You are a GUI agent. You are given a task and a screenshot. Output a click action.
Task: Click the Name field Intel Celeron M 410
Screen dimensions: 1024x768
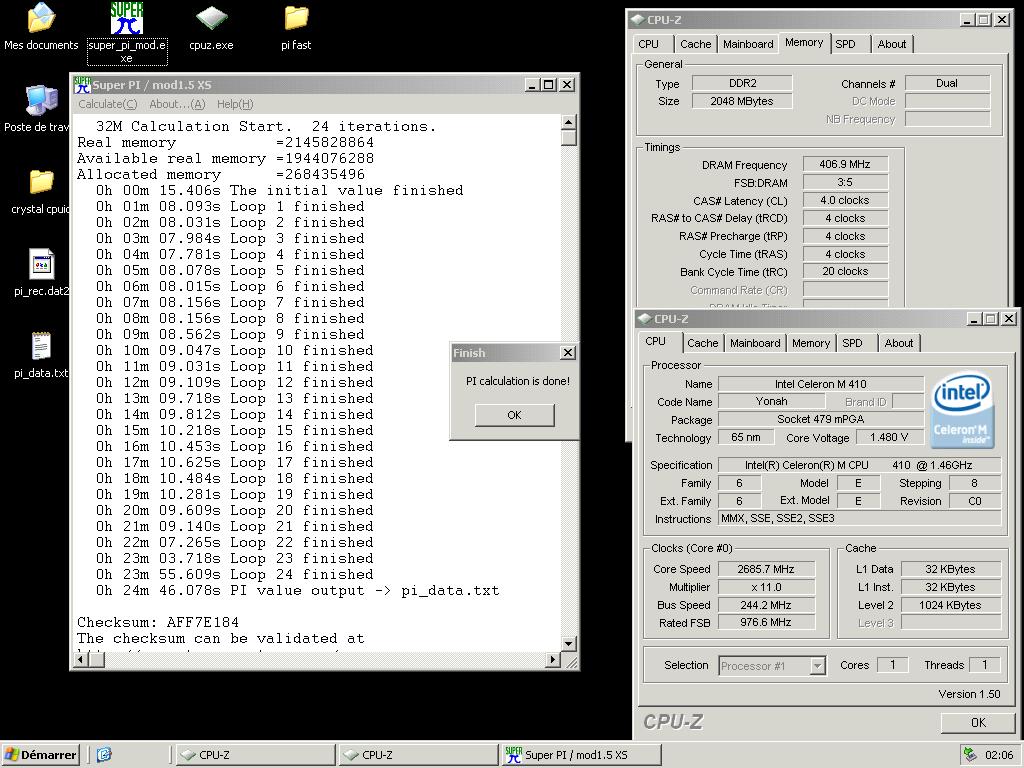(x=821, y=384)
